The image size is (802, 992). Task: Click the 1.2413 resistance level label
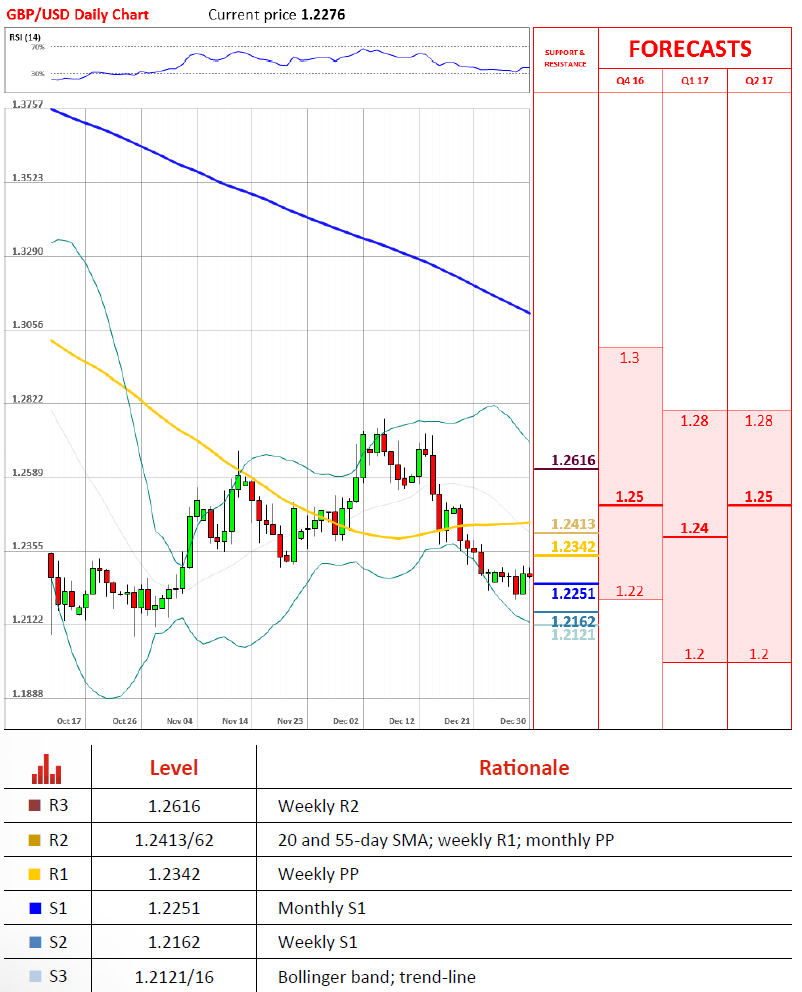(x=573, y=524)
